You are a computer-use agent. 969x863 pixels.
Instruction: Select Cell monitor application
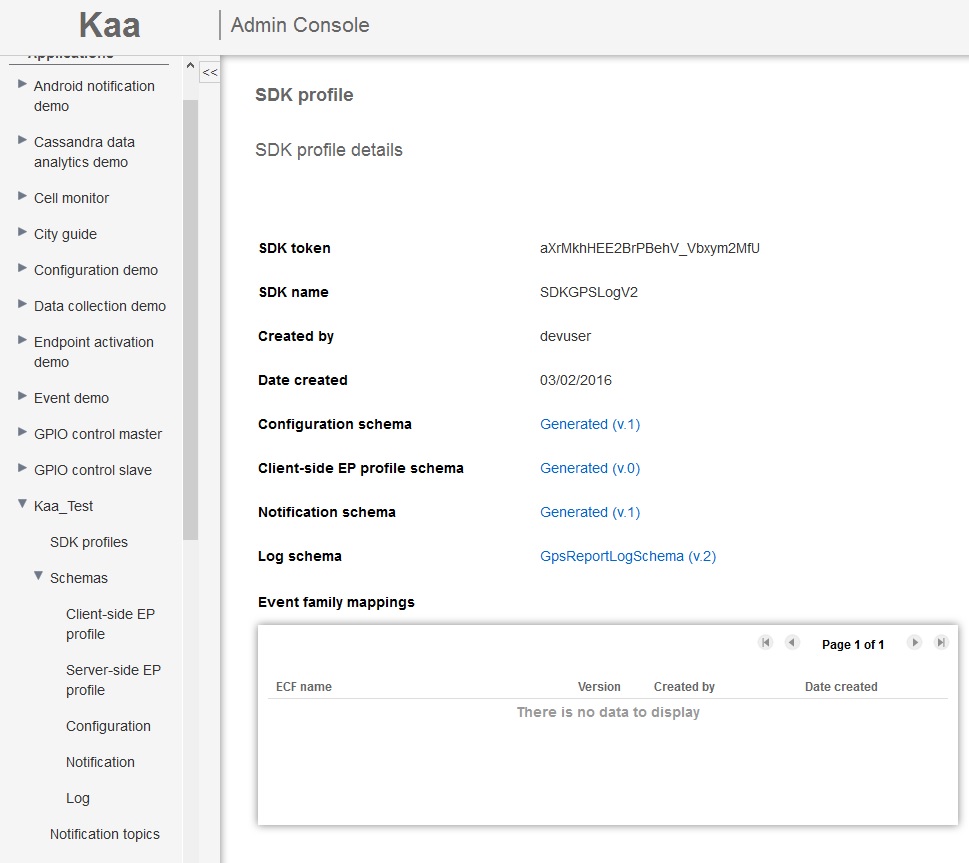click(71, 198)
